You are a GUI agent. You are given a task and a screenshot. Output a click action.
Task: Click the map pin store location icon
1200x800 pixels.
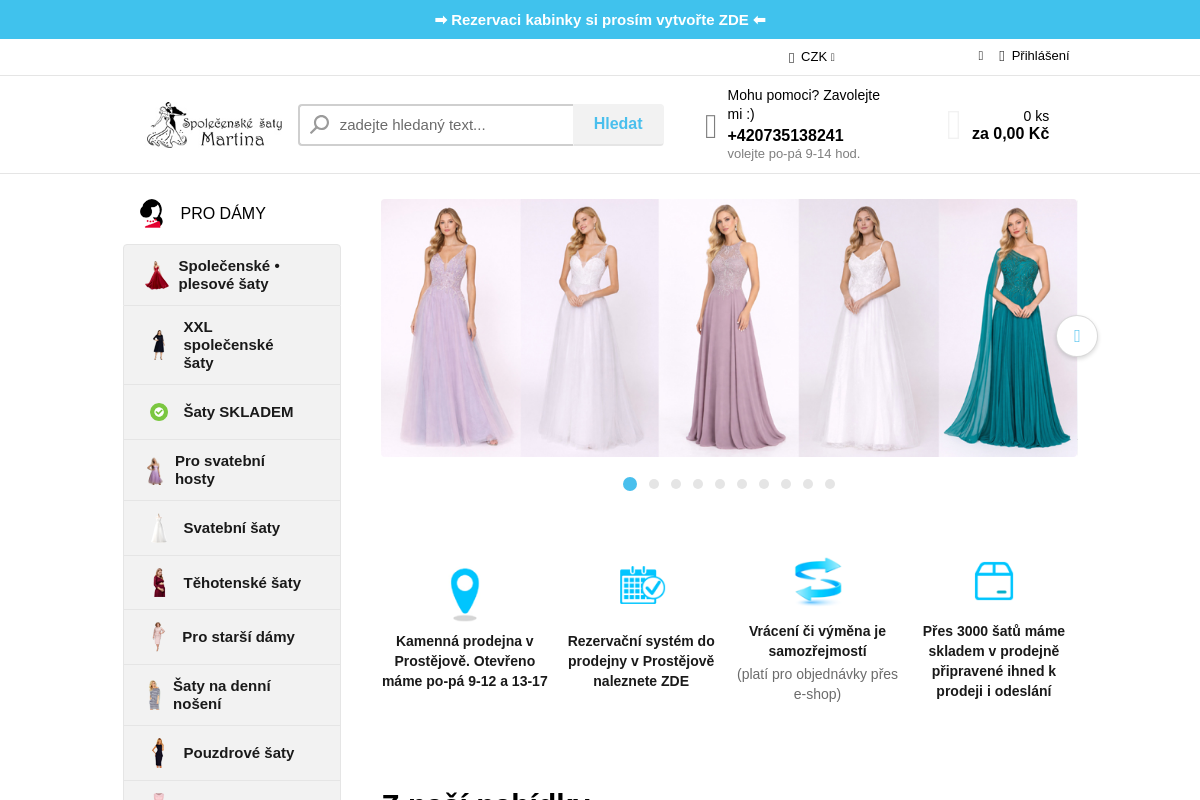465,593
